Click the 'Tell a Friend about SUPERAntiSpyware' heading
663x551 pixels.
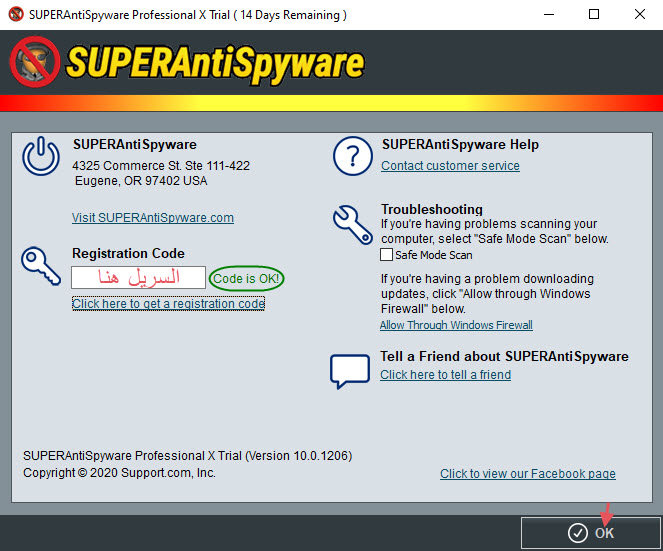pos(504,356)
